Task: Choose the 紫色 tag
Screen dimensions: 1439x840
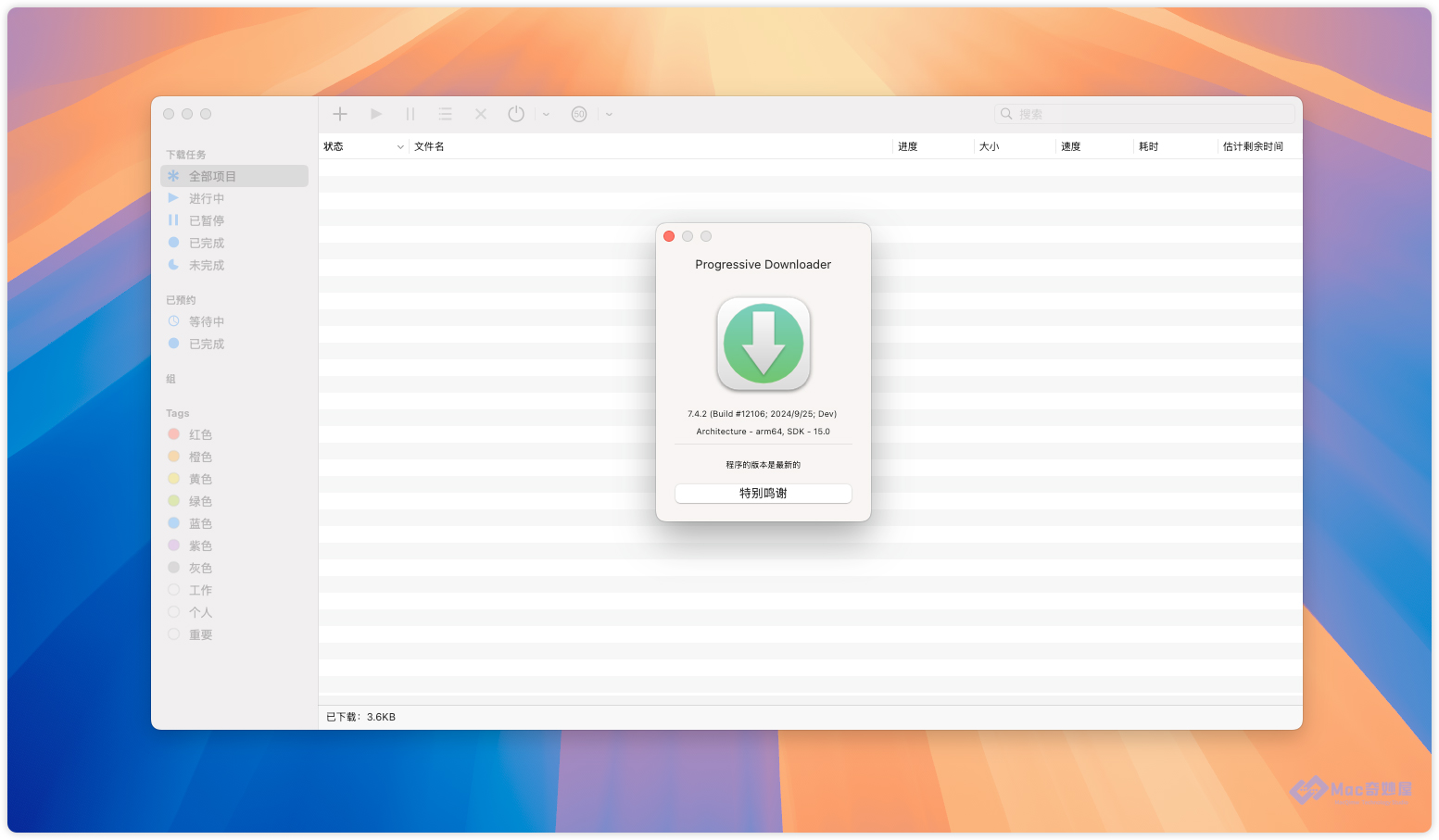Action: coord(234,545)
